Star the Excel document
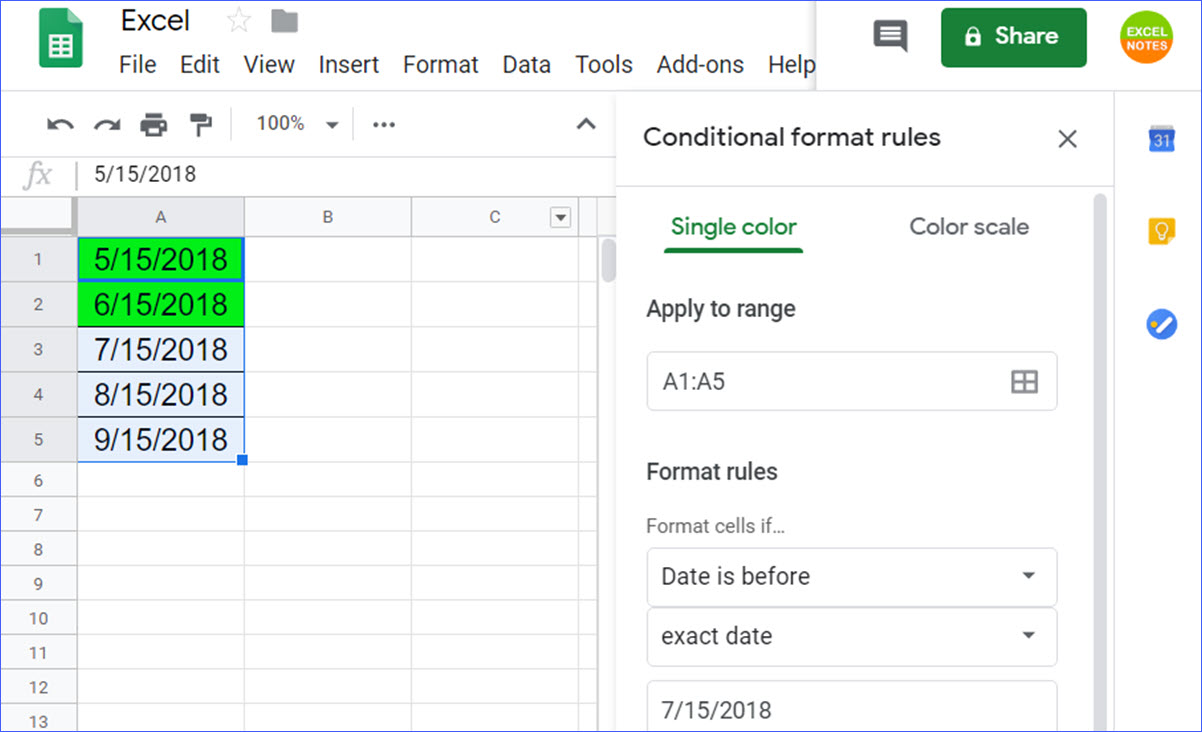This screenshot has width=1202, height=732. click(x=238, y=21)
